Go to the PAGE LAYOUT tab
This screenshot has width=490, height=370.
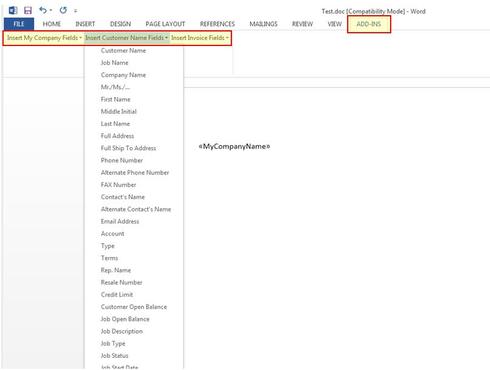tap(165, 24)
